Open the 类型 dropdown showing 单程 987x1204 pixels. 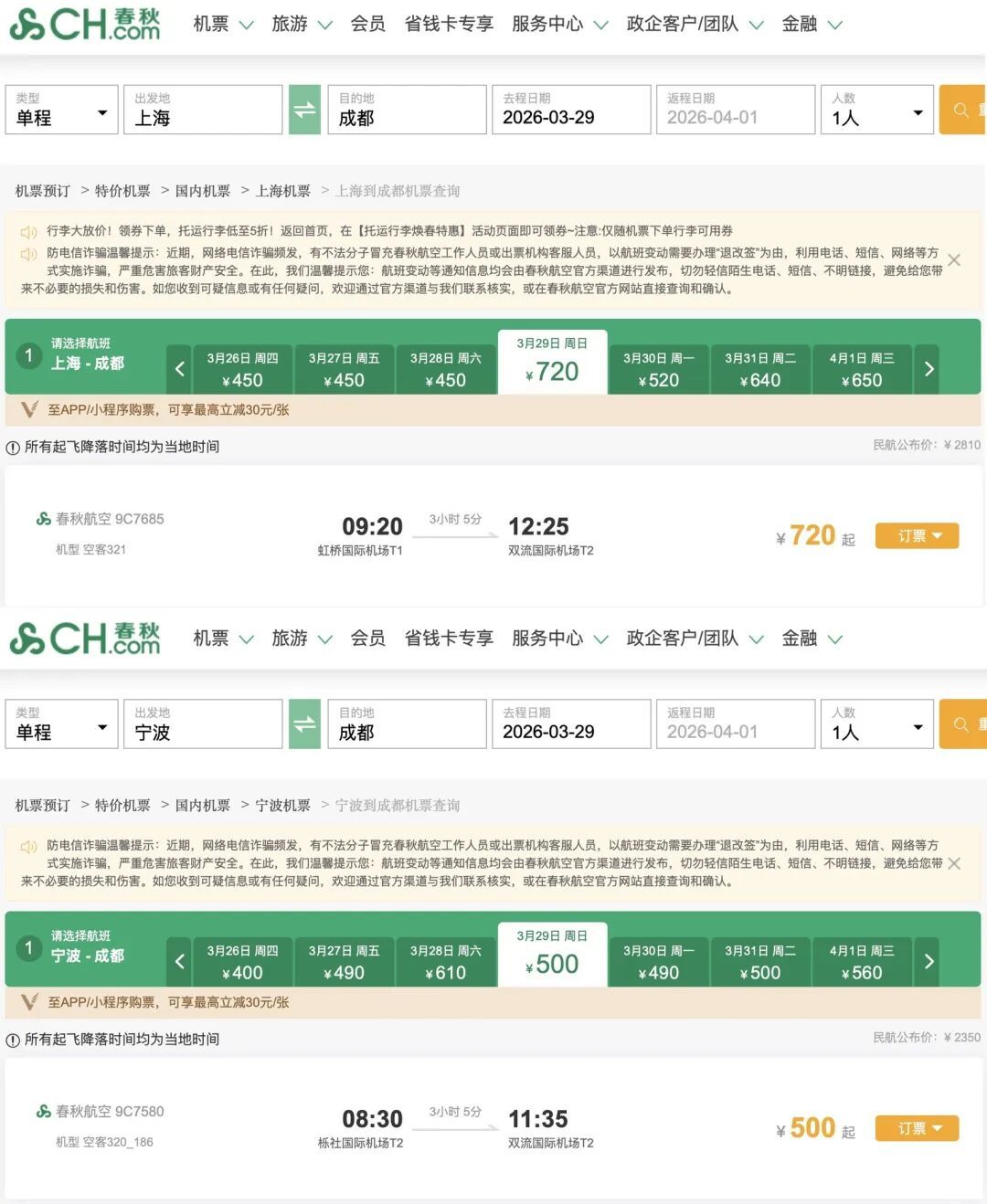[x=61, y=110]
